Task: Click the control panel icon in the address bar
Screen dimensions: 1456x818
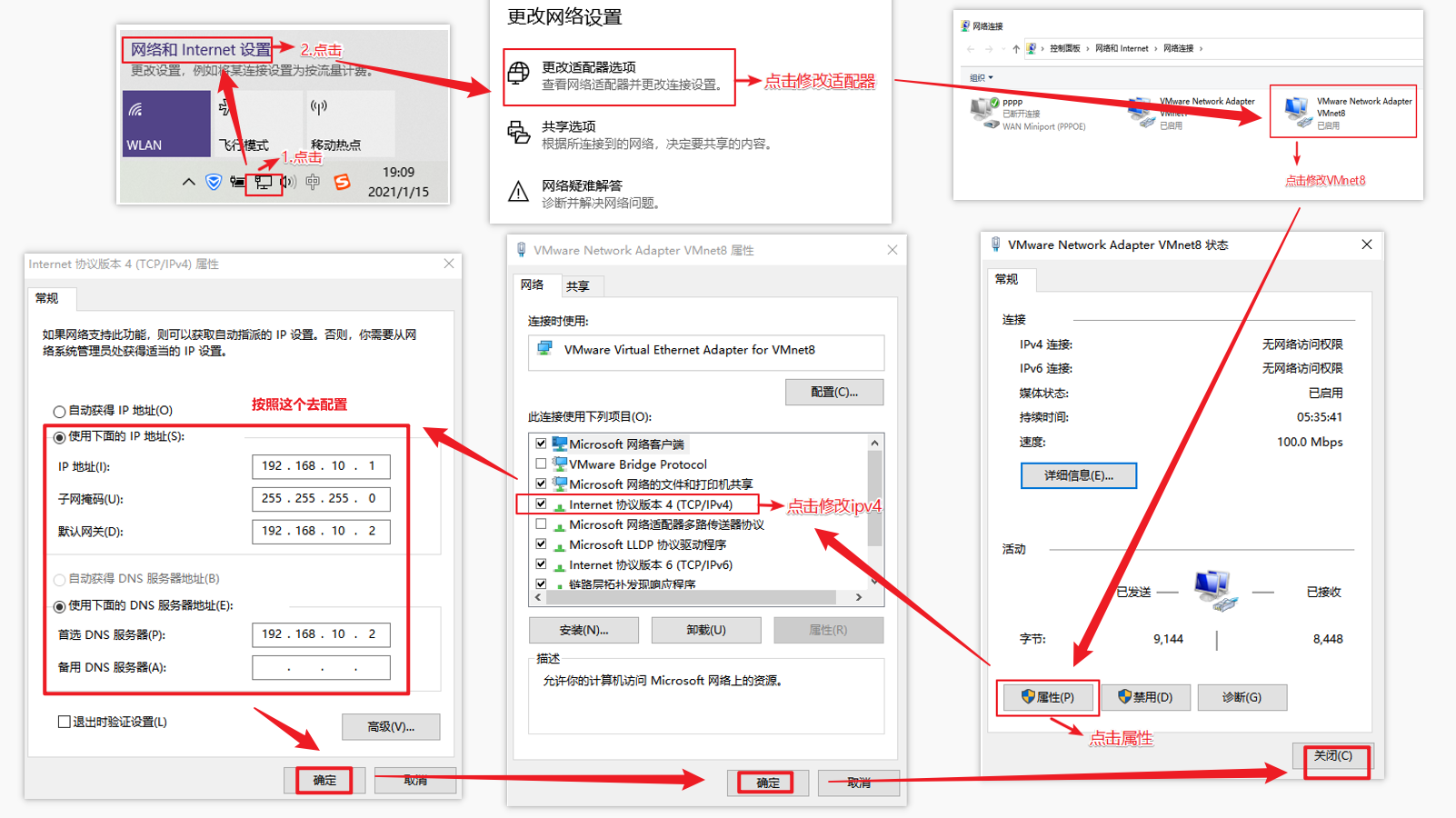Action: (x=1032, y=49)
